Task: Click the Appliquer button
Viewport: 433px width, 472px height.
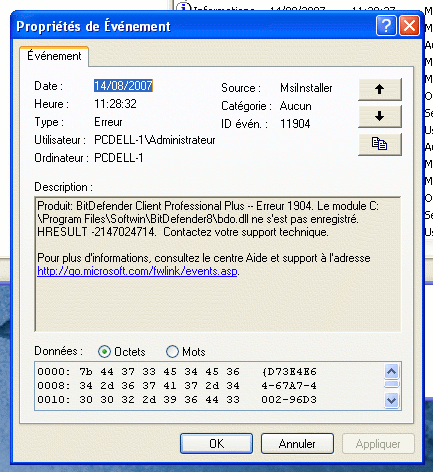Action: 378,444
